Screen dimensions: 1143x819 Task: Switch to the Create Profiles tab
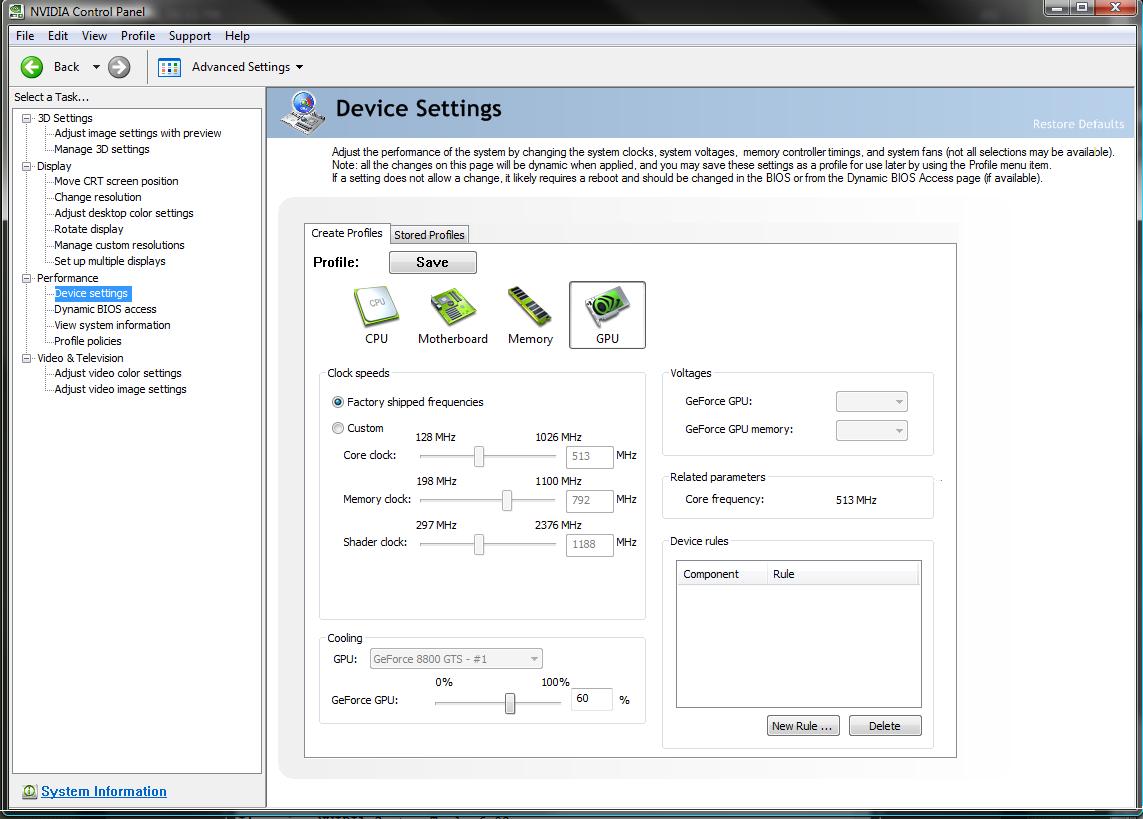point(347,233)
